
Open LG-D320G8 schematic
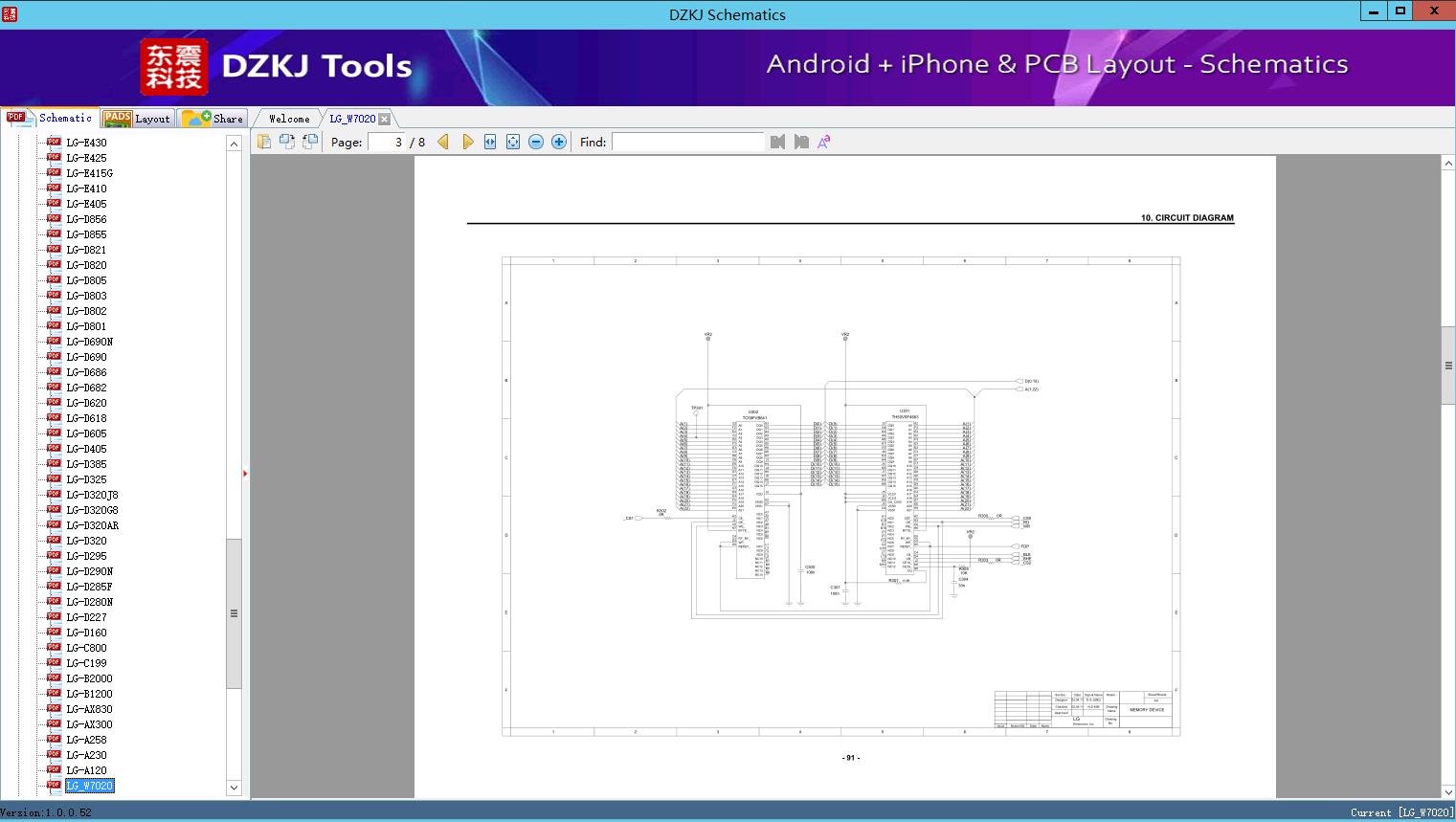click(92, 510)
